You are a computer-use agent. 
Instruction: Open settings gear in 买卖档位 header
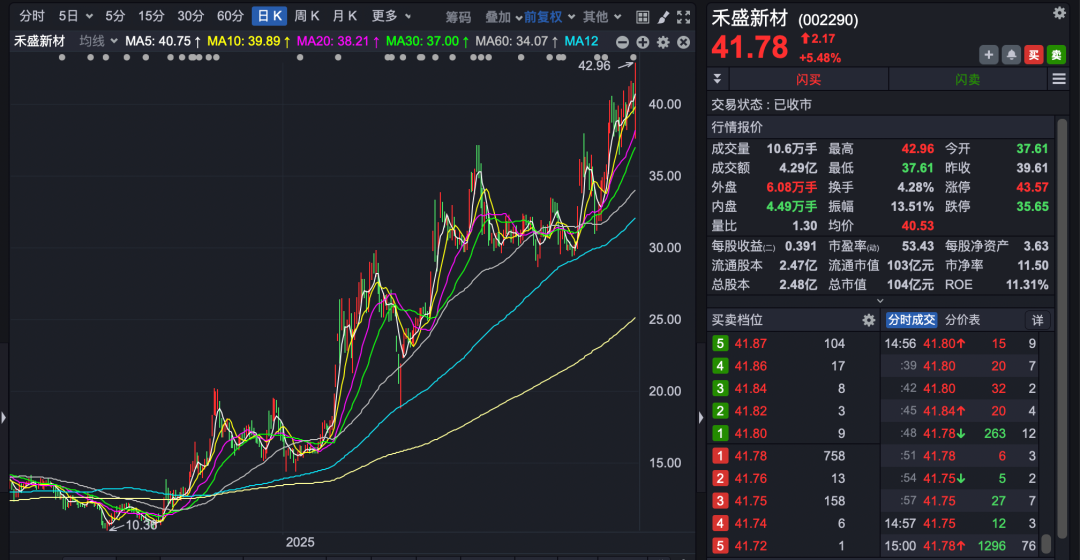868,320
